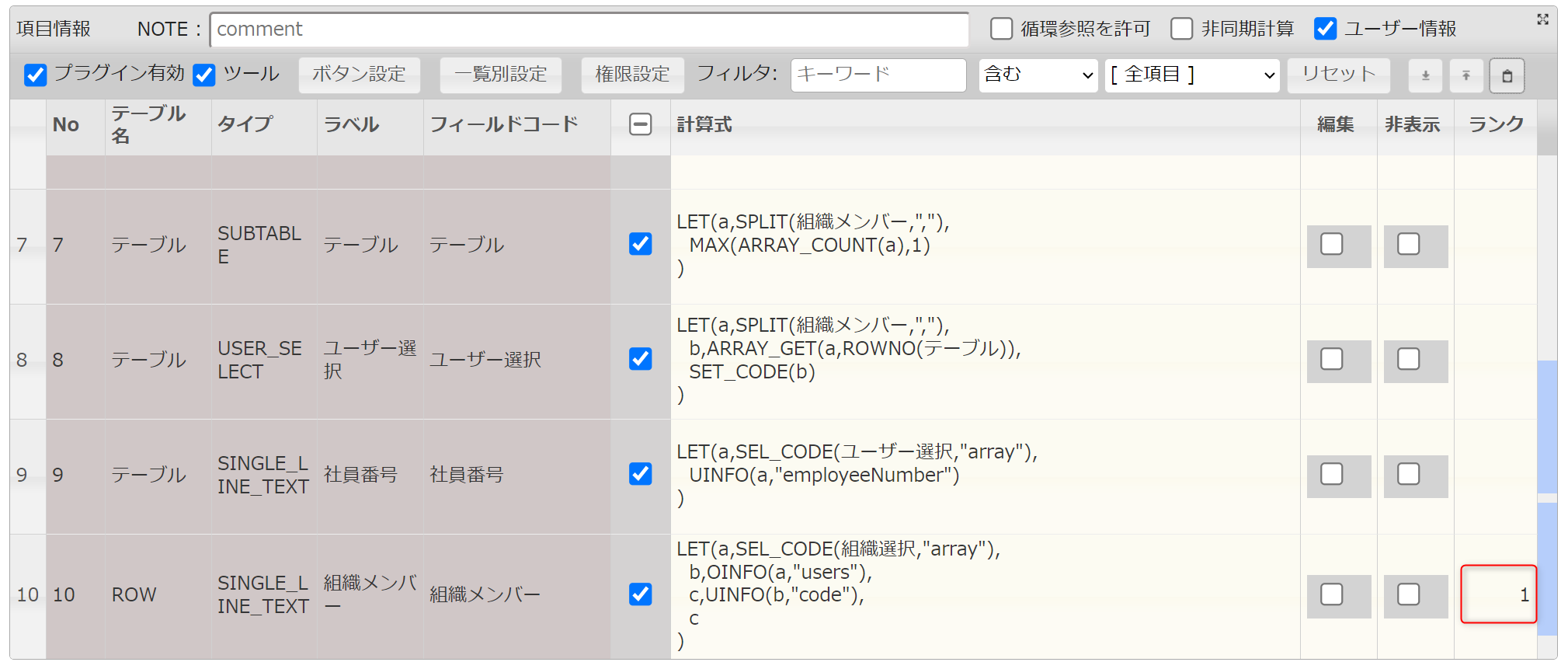Image resolution: width=1568 pixels, height=669 pixels.
Task: Click the ユーザー選択 field code cell
Action: click(516, 361)
